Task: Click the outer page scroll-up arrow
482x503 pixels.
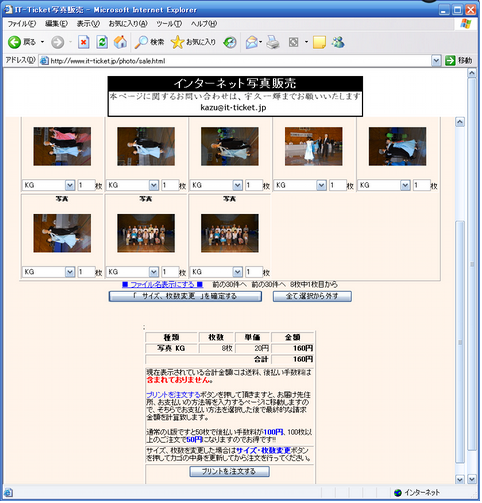Action: pyautogui.click(x=472, y=72)
